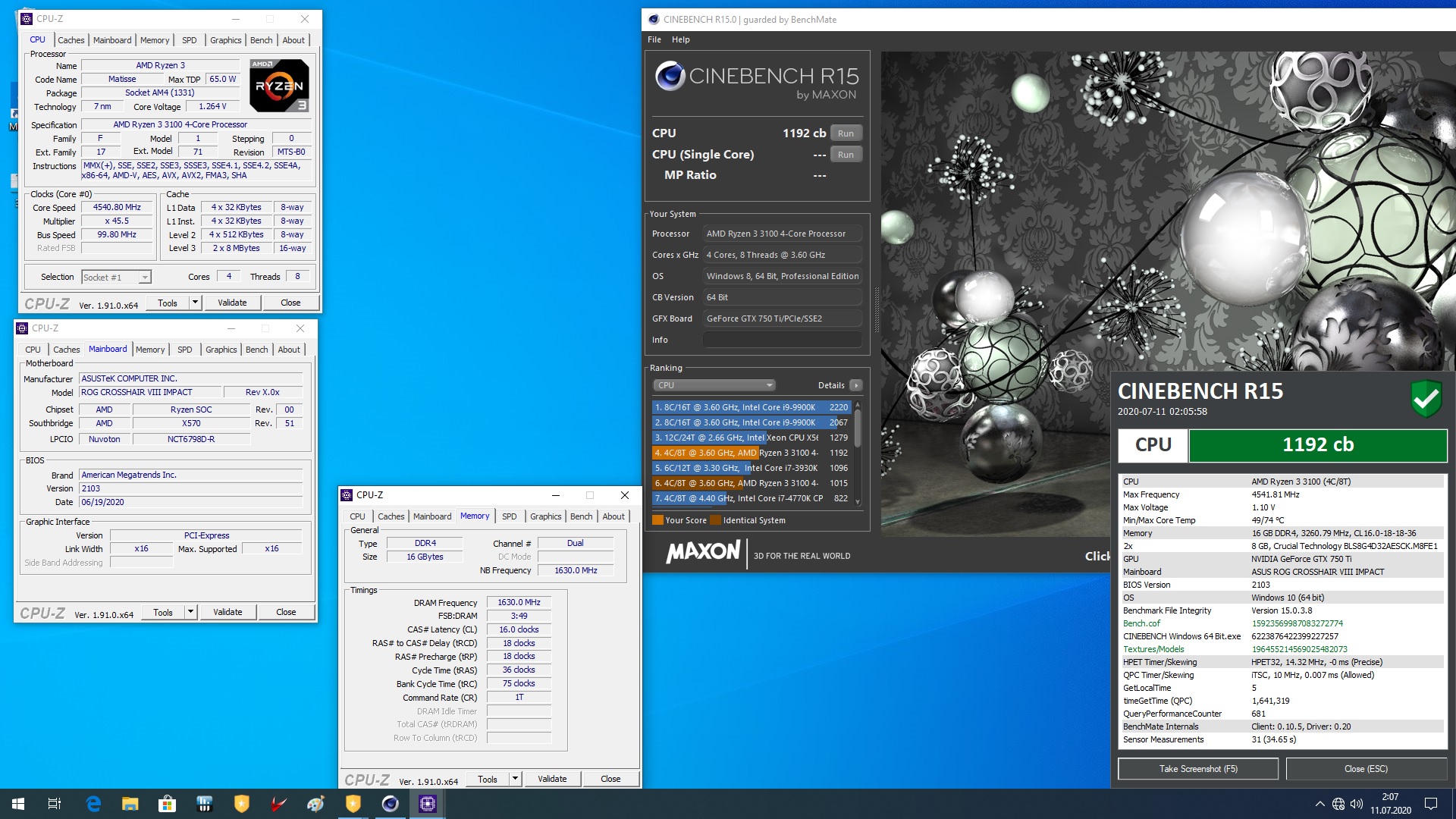Click the Ranking list scrollbar thumb
Image resolution: width=1456 pixels, height=819 pixels.
pyautogui.click(x=858, y=428)
